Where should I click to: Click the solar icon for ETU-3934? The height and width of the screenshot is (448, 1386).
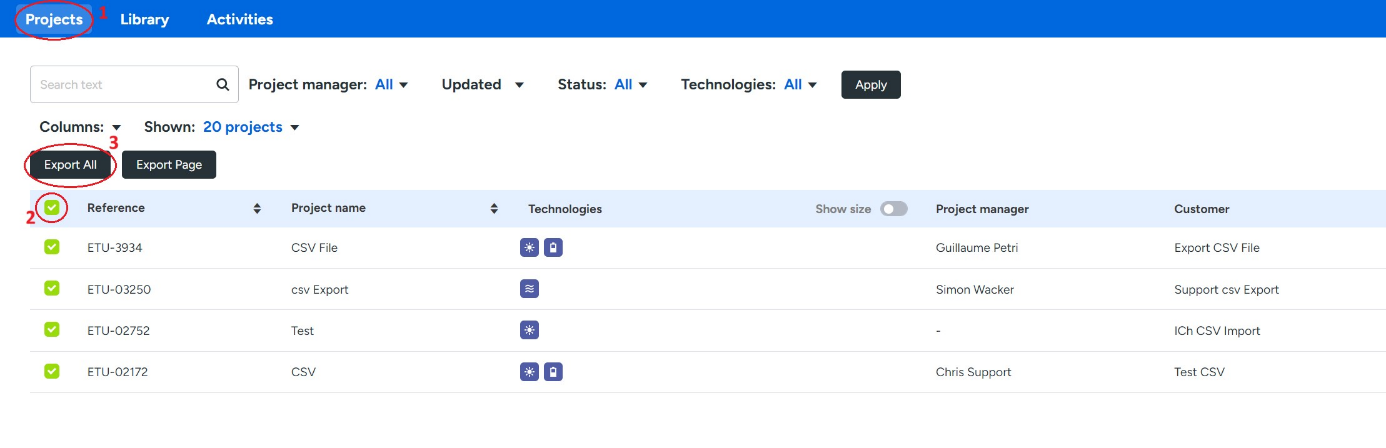pos(530,248)
